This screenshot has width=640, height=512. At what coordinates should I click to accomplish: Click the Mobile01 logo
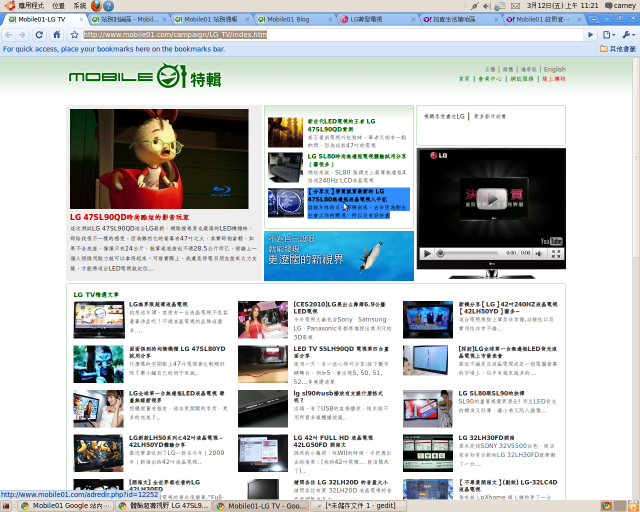pyautogui.click(x=145, y=76)
